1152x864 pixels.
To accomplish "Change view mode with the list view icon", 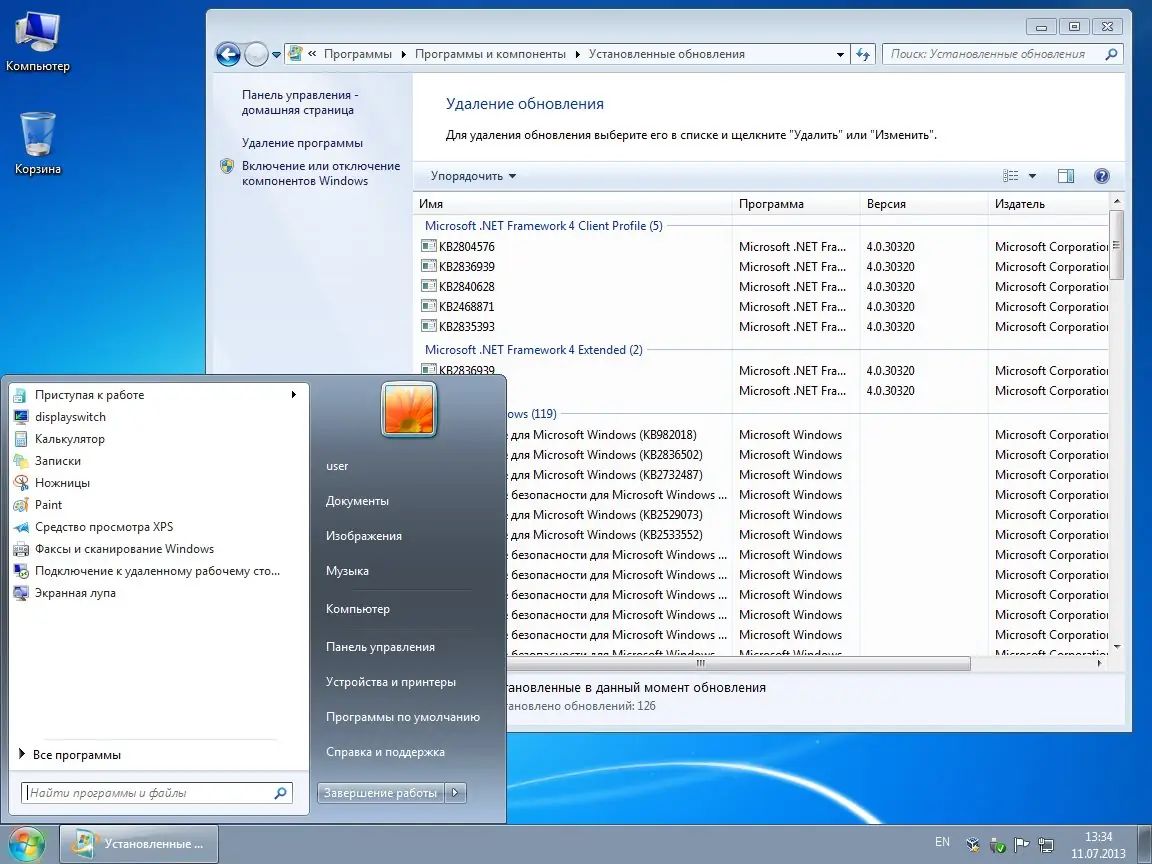I will pos(1013,175).
